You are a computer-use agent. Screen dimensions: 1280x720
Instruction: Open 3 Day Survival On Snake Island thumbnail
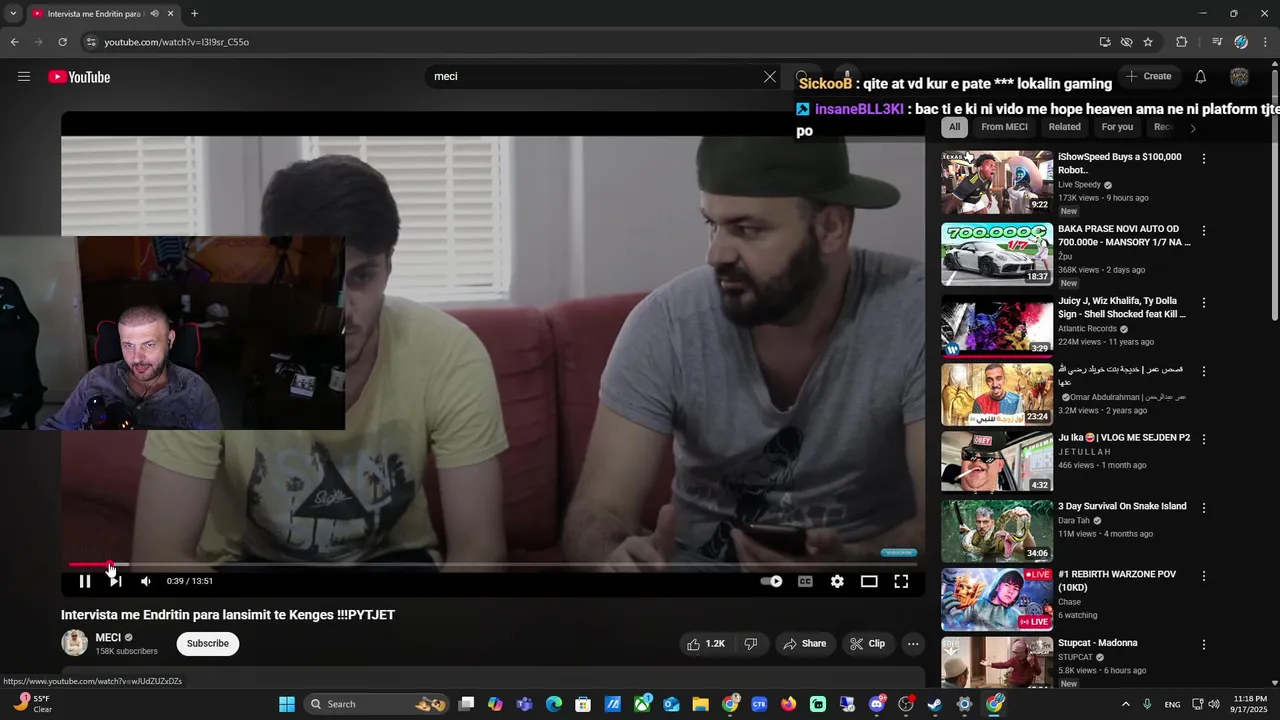(x=997, y=531)
